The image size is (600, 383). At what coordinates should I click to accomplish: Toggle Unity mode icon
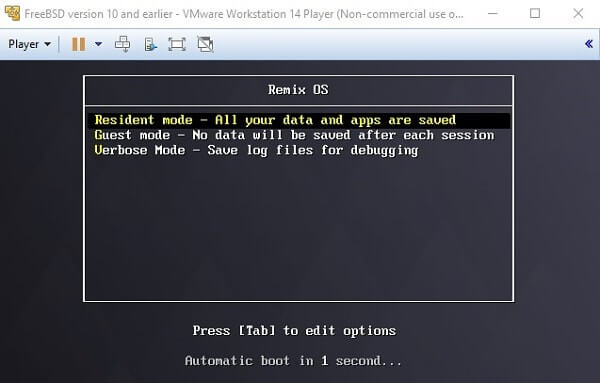205,44
